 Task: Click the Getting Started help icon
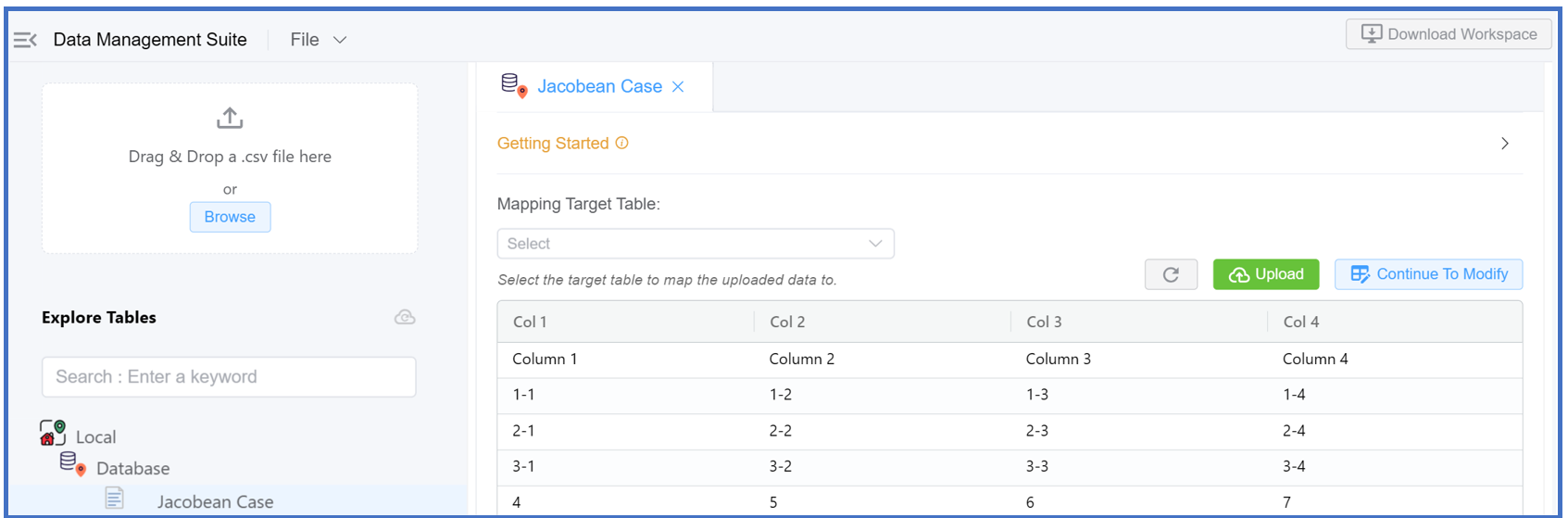coord(622,143)
